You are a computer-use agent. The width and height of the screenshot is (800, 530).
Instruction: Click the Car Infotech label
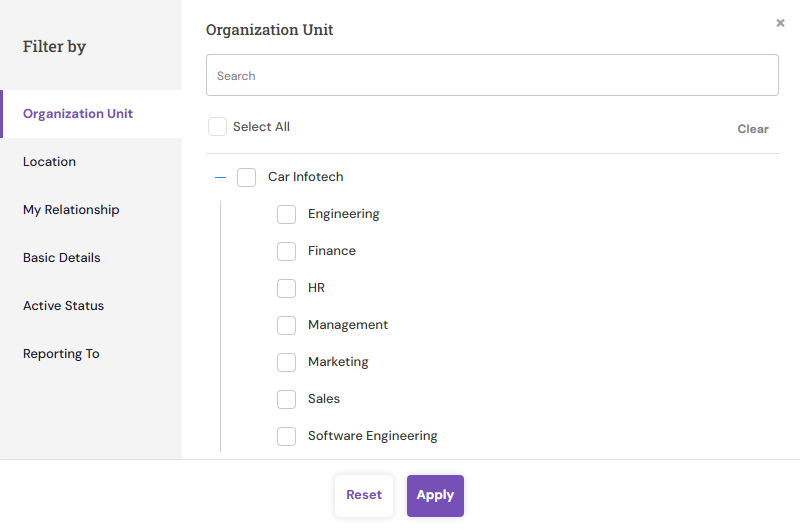[x=306, y=176]
